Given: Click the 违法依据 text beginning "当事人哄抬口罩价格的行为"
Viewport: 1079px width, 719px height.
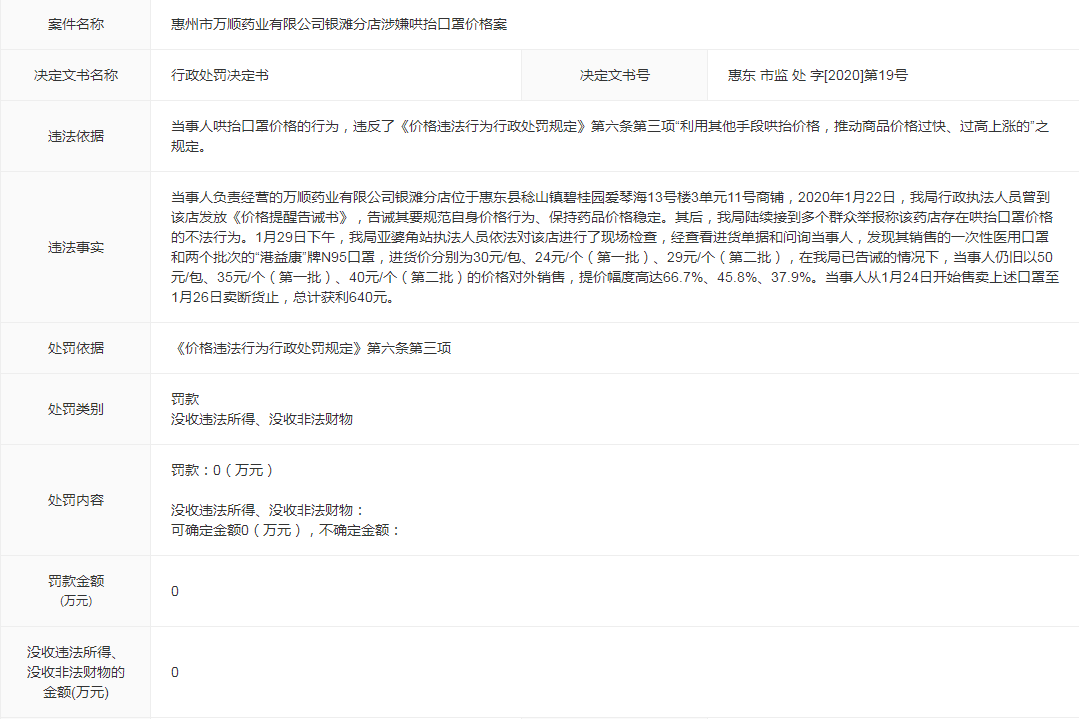Looking at the screenshot, I should 610,136.
